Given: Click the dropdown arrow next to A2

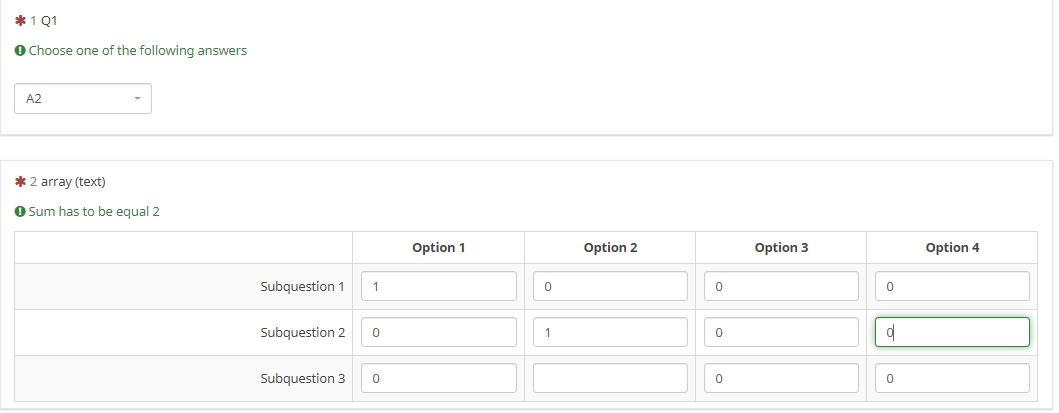Looking at the screenshot, I should tap(137, 99).
